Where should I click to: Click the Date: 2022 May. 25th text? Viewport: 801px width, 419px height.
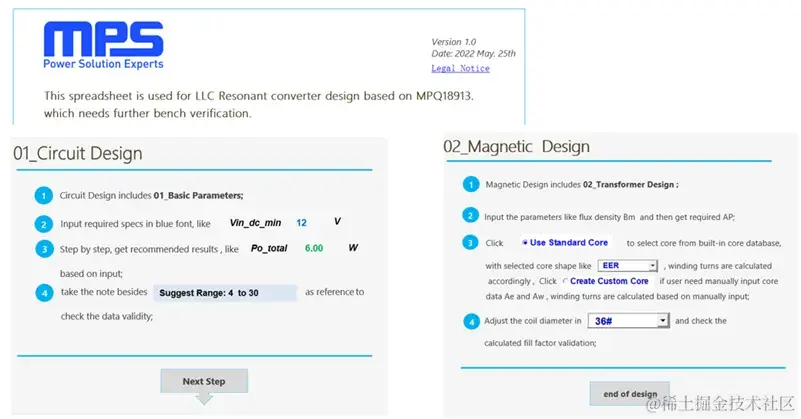[x=474, y=54]
